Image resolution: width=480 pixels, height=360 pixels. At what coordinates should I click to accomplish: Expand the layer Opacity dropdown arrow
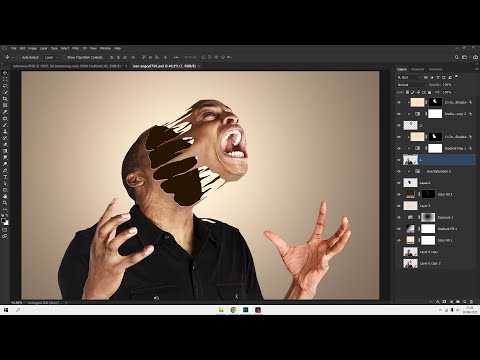click(455, 85)
